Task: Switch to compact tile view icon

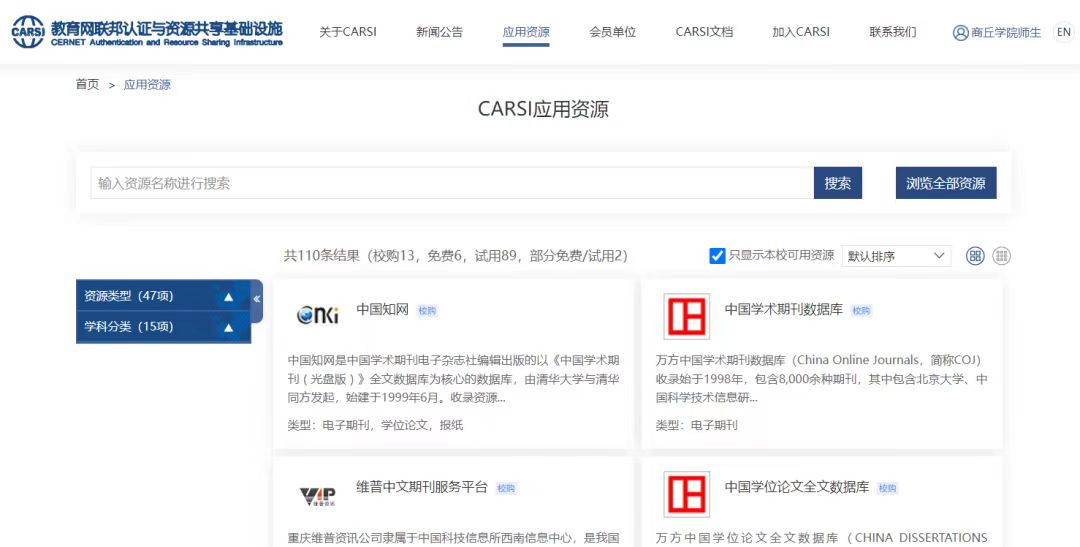Action: pyautogui.click(x=1001, y=256)
